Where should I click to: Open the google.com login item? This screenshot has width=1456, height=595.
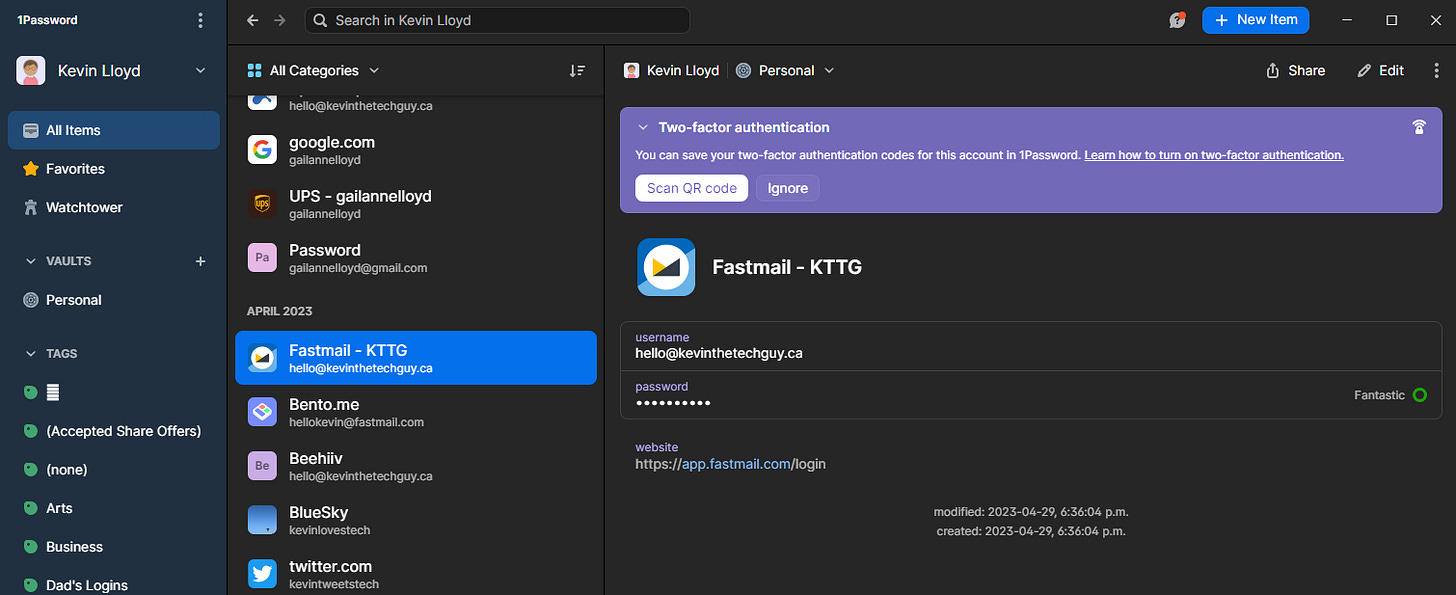point(416,150)
